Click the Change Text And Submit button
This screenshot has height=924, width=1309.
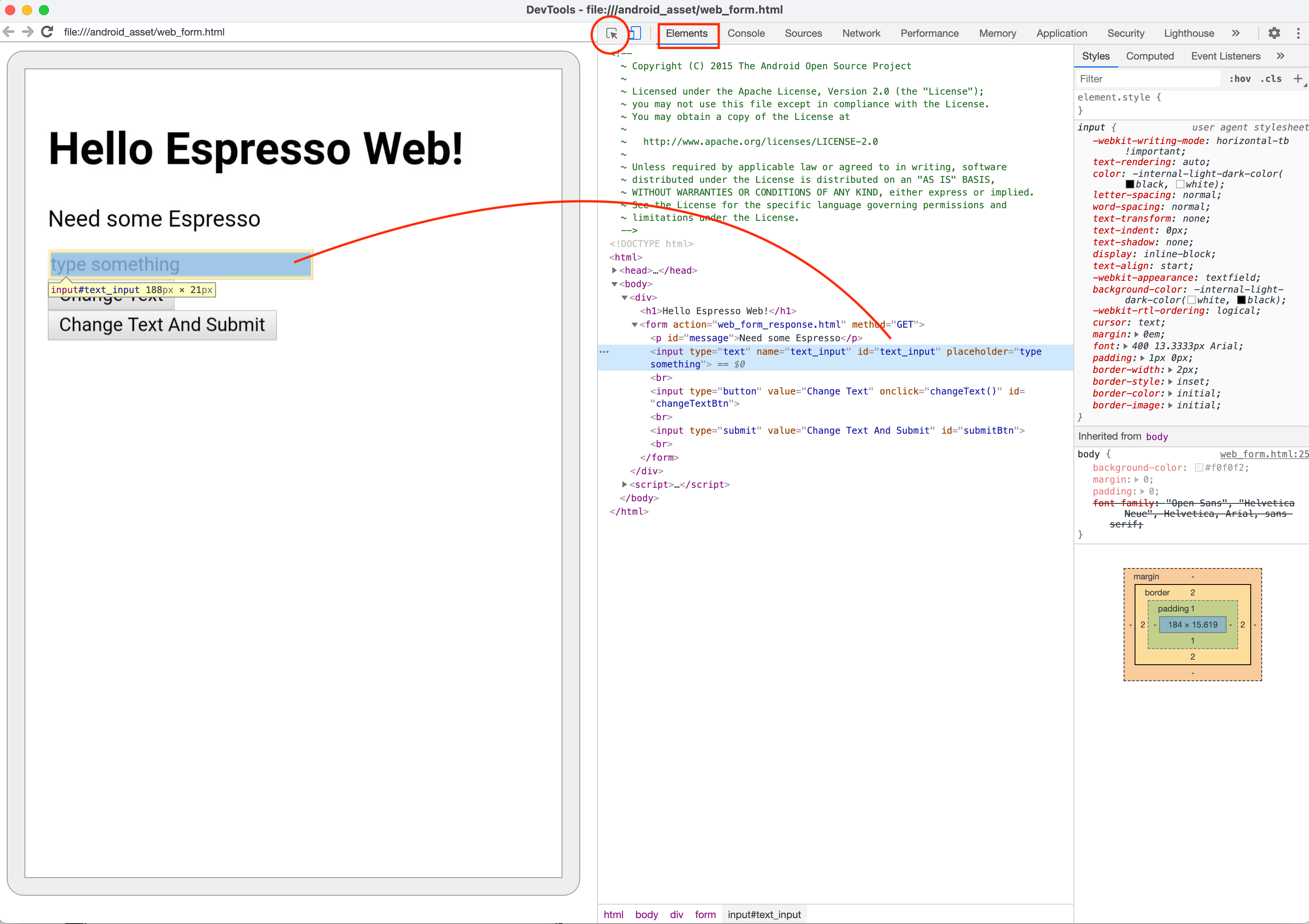(x=162, y=325)
